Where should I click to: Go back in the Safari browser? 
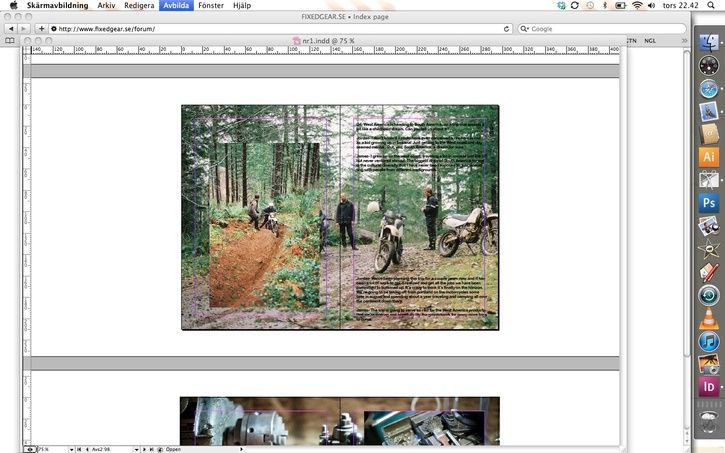point(10,28)
